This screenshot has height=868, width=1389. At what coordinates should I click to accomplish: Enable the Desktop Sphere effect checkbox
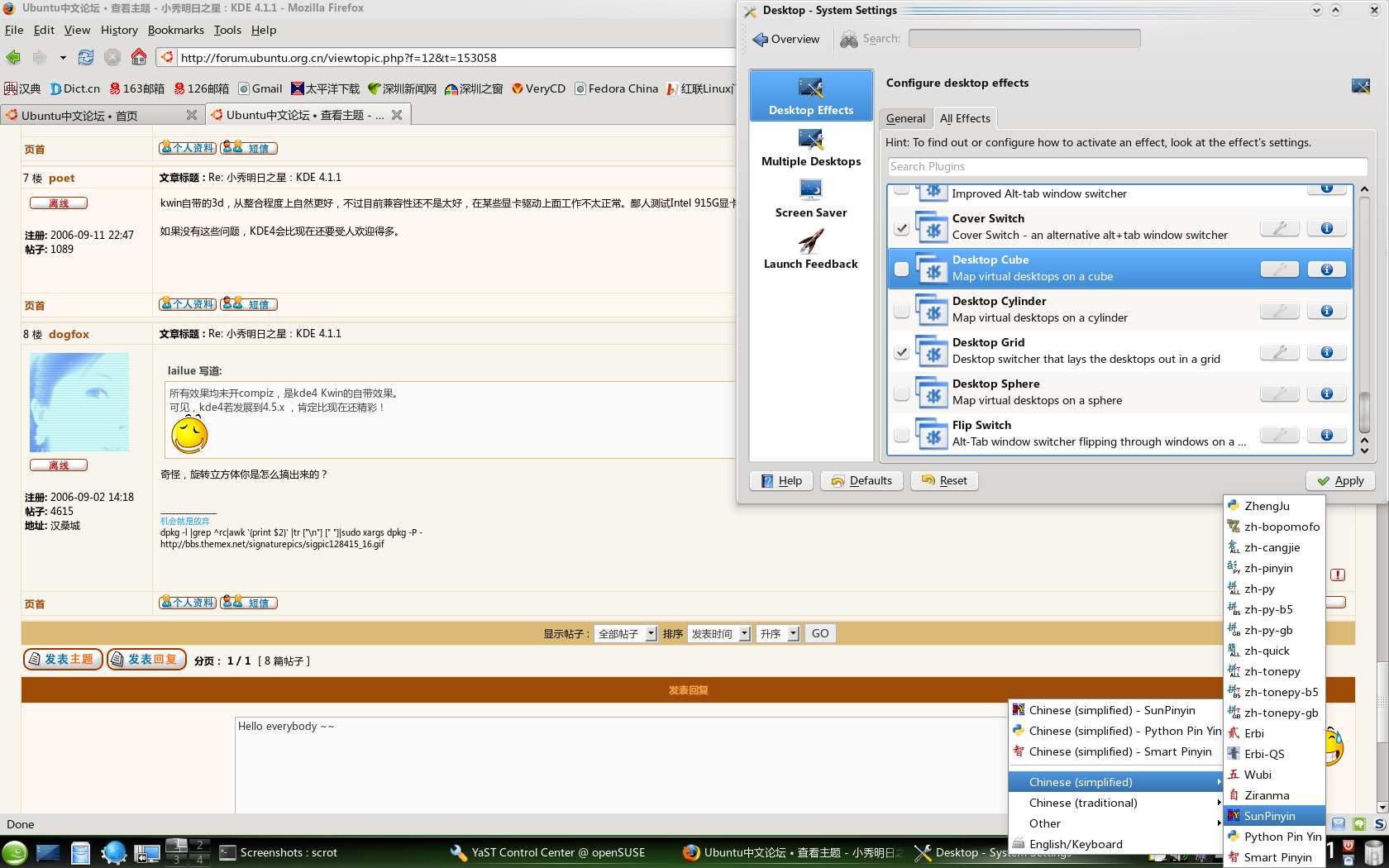click(x=901, y=393)
